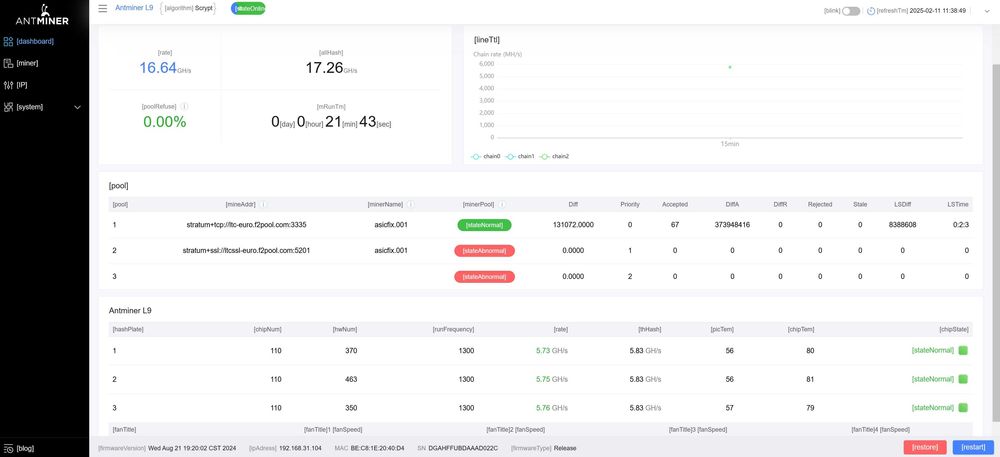Screen dimensions: 1000x457
Task: Click stateNormal badge for pool 1
Action: [484, 225]
